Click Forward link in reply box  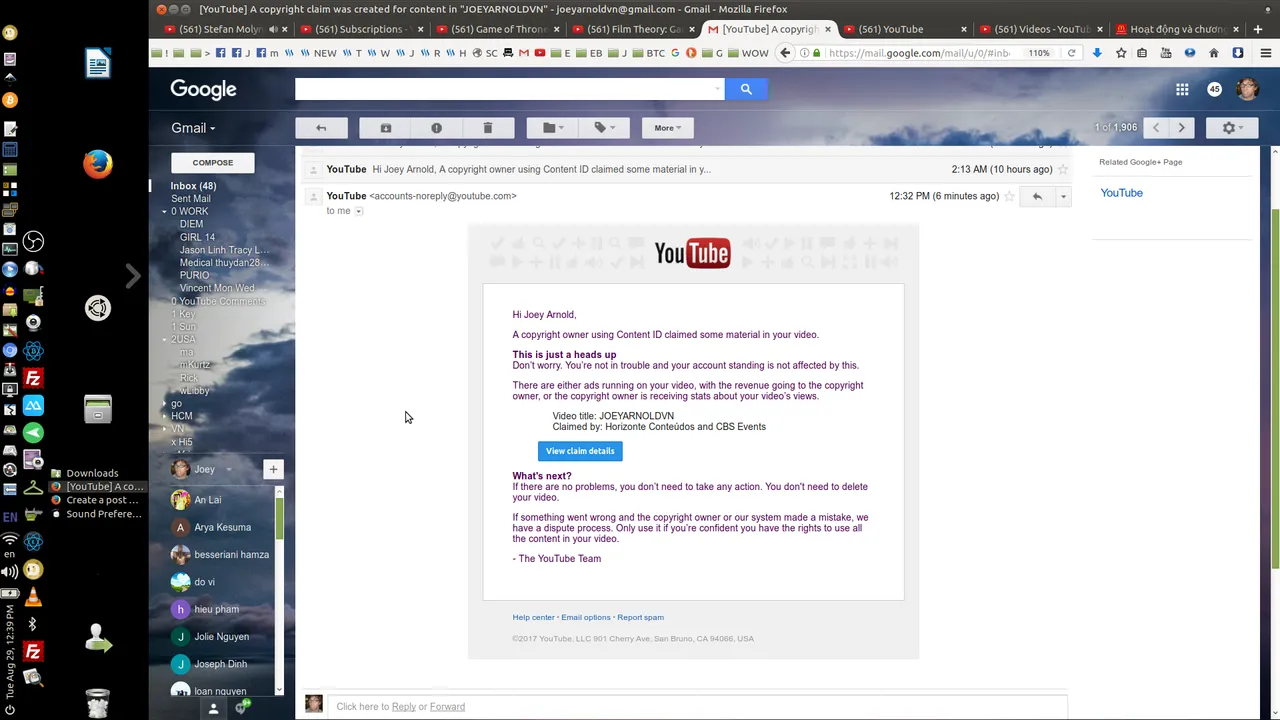click(447, 707)
